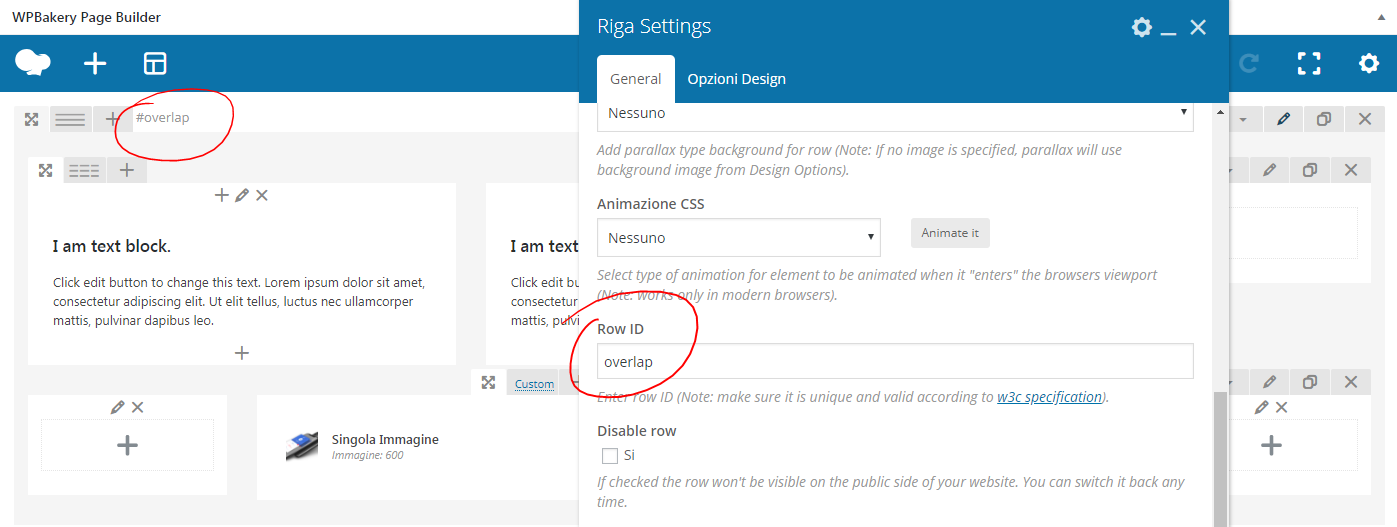Clone the Custom row

coord(1310,382)
